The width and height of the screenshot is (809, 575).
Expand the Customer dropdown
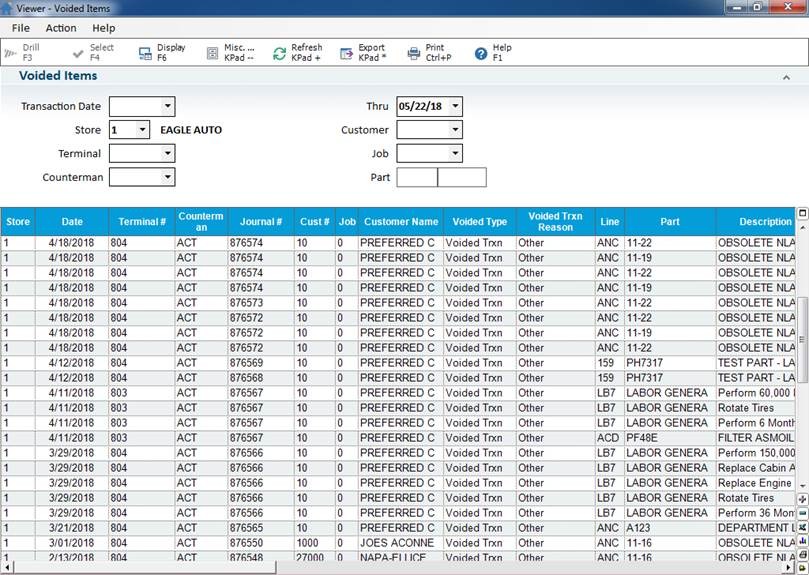pos(455,130)
